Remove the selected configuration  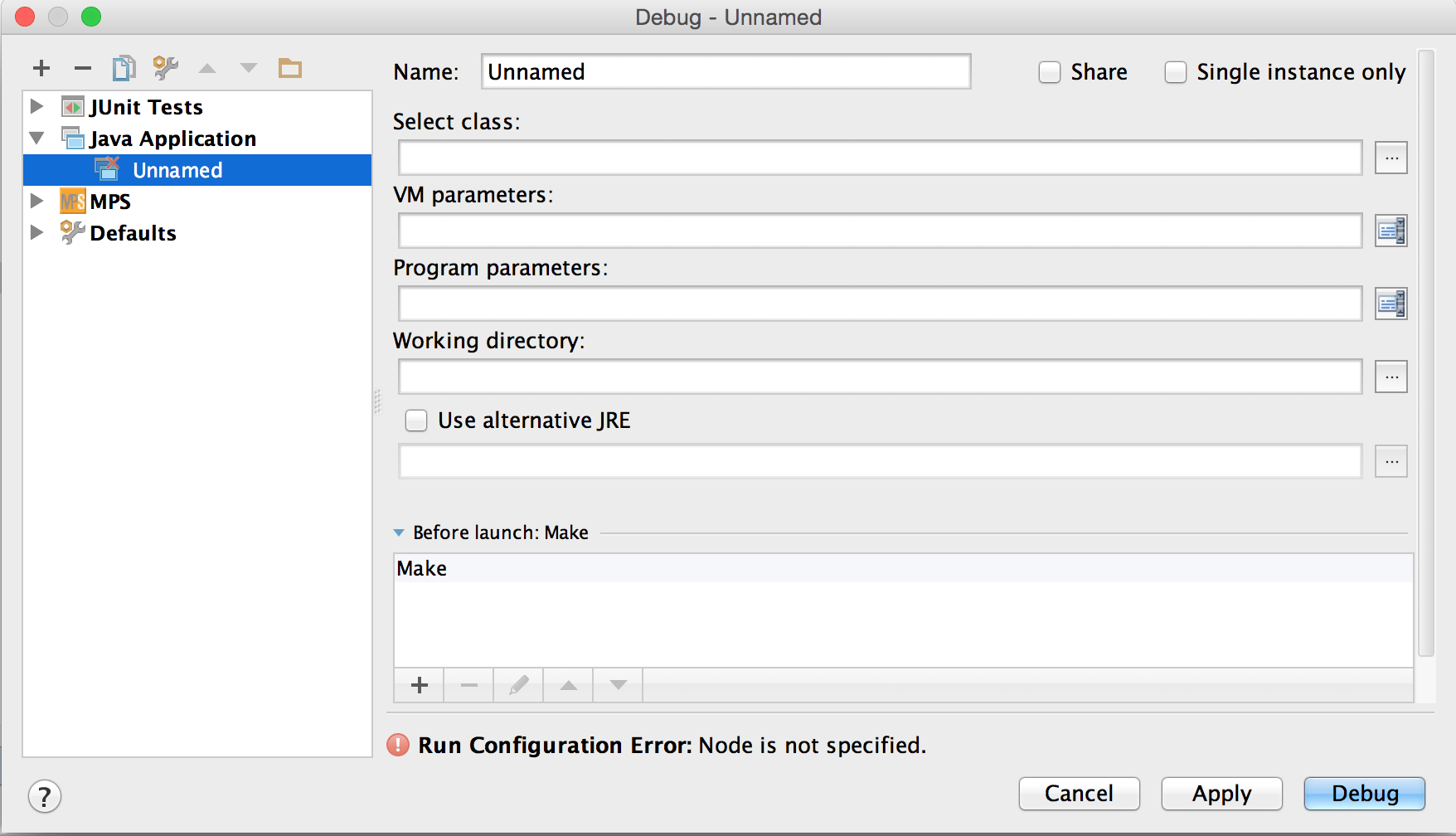click(82, 69)
